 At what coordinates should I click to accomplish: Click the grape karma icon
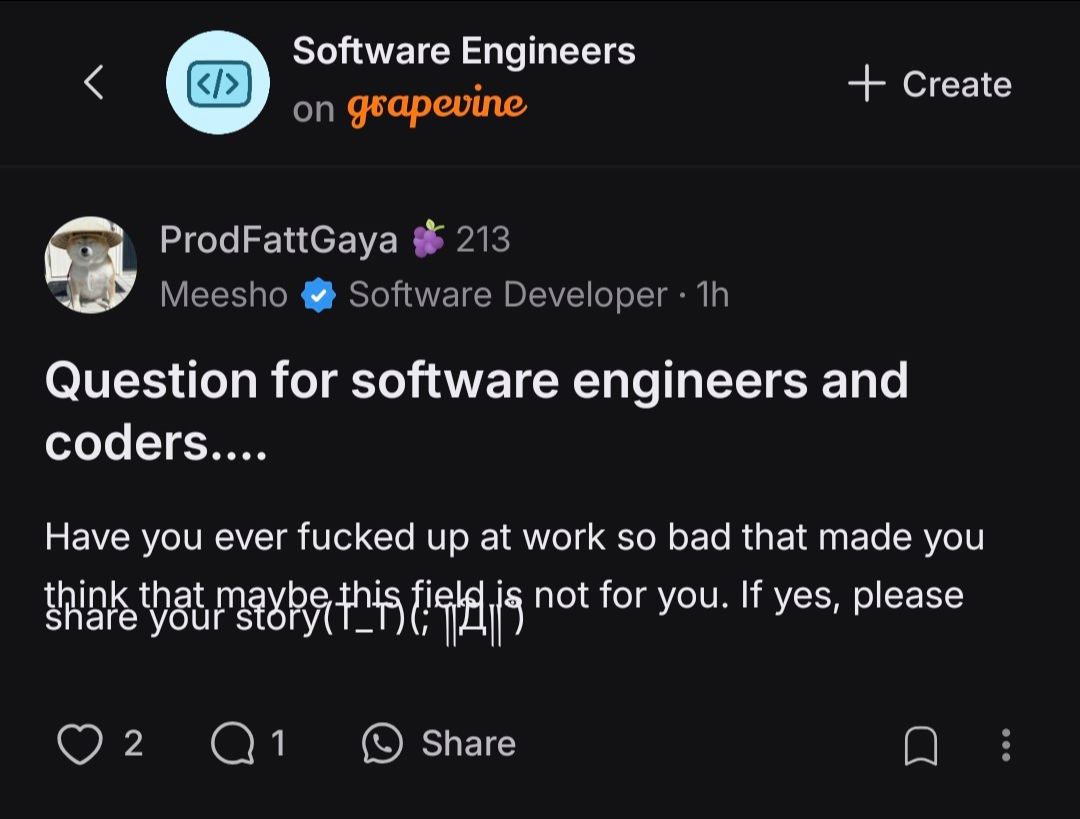[428, 240]
